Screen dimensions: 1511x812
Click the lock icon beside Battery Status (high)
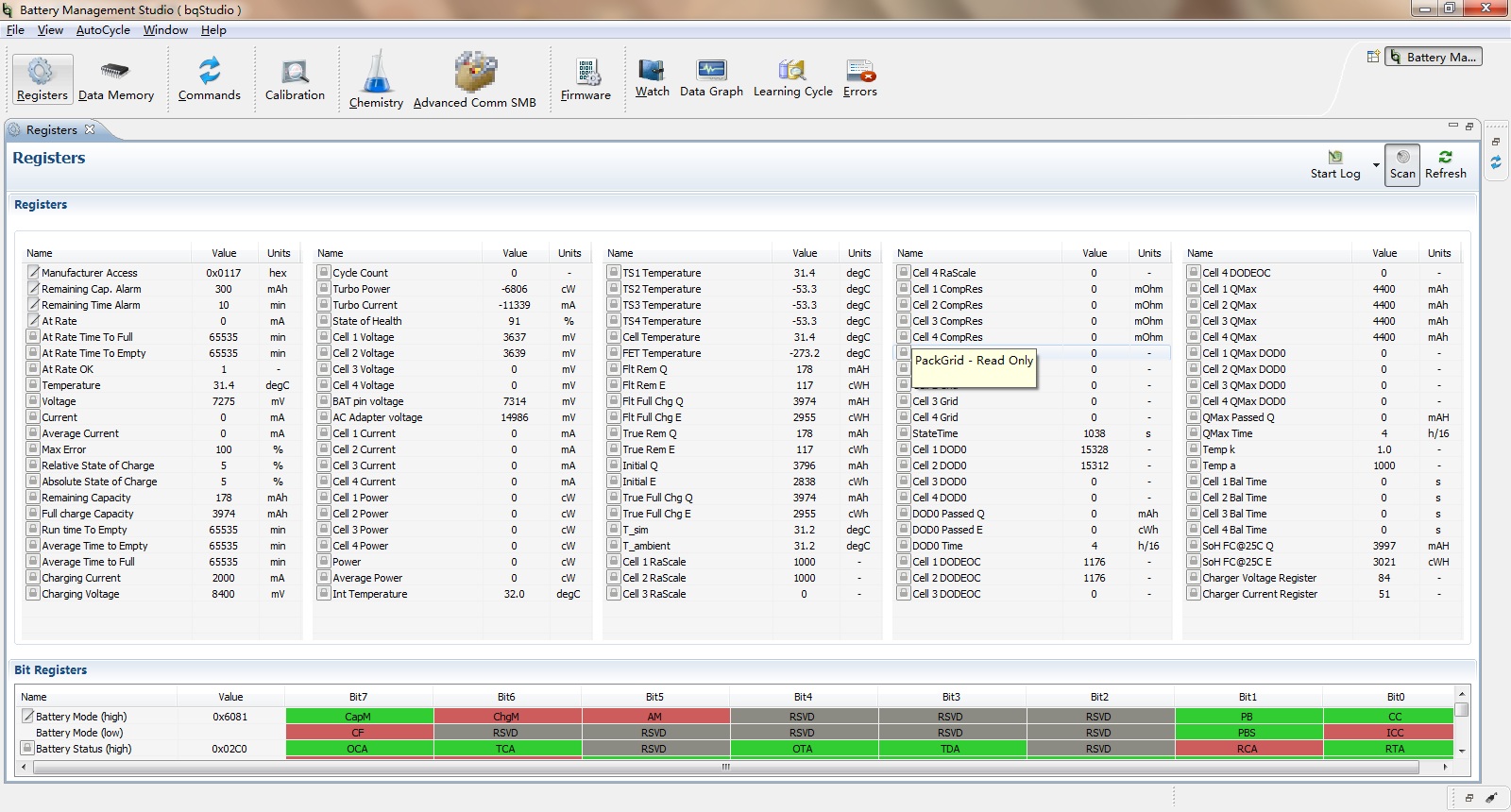click(27, 748)
